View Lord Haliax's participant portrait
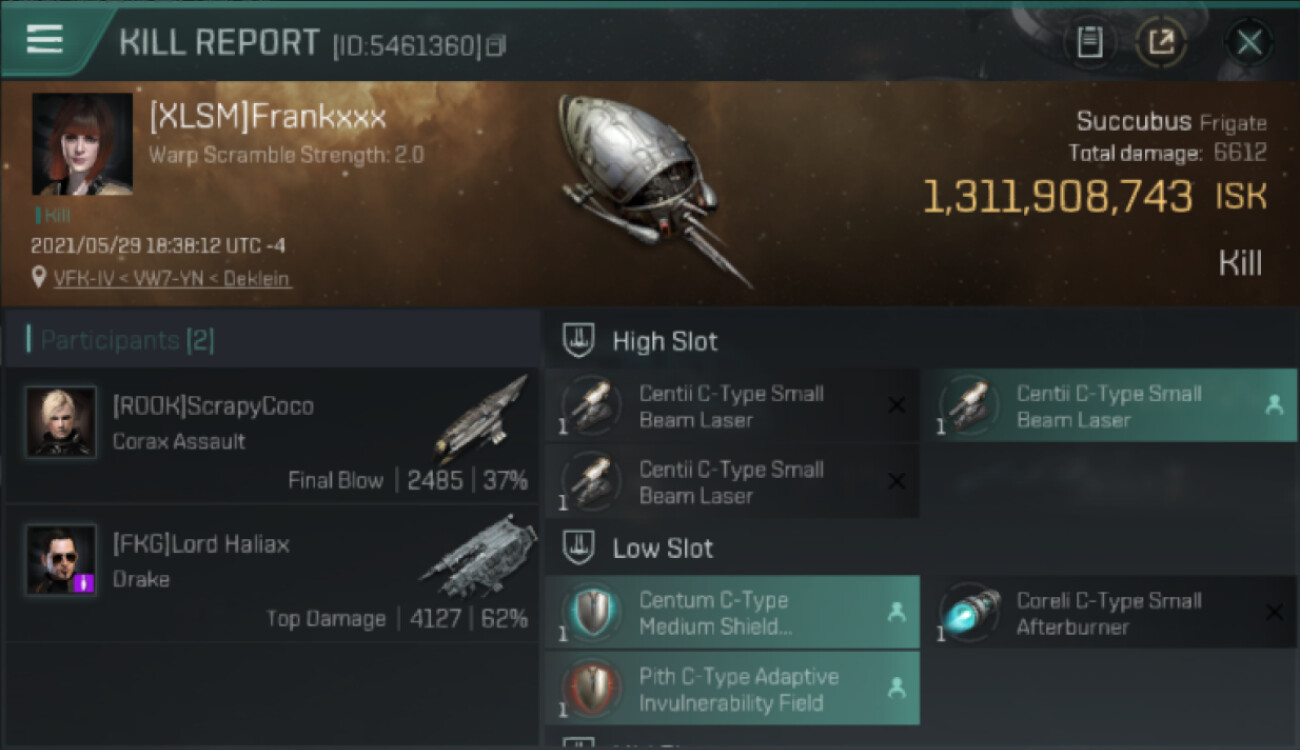1300x750 pixels. (x=61, y=559)
